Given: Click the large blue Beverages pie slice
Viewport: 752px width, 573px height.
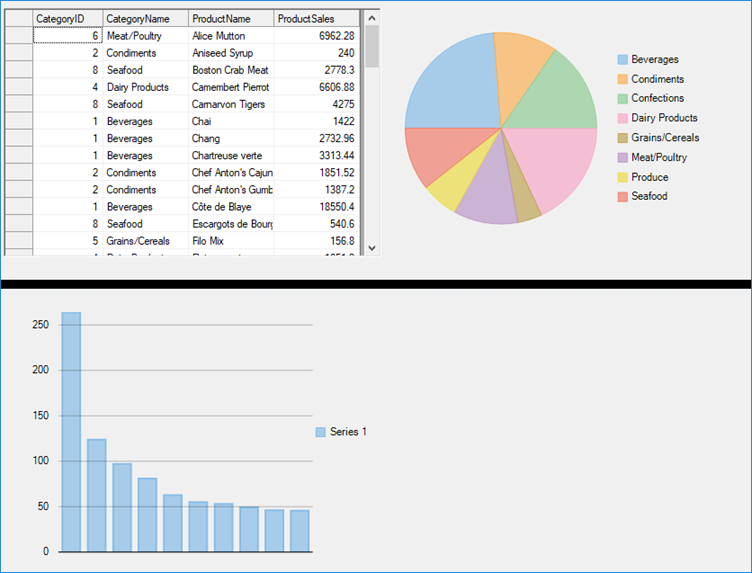Looking at the screenshot, I should tap(450, 85).
